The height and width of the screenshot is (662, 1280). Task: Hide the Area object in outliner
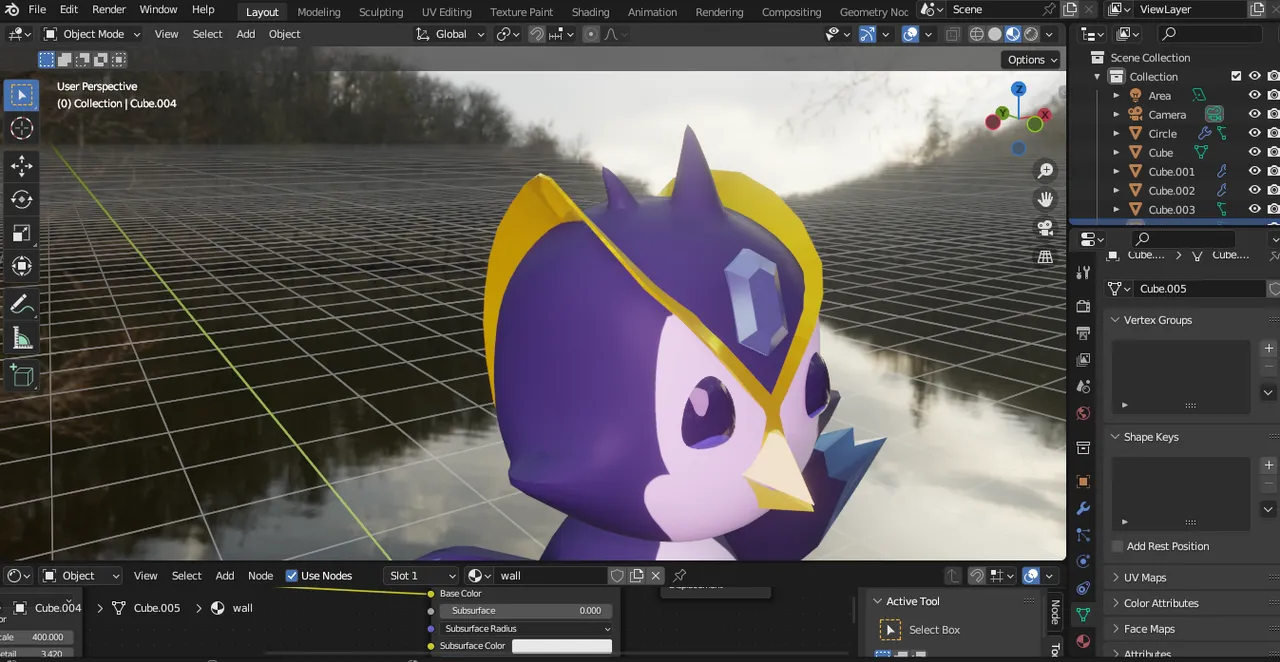1254,96
